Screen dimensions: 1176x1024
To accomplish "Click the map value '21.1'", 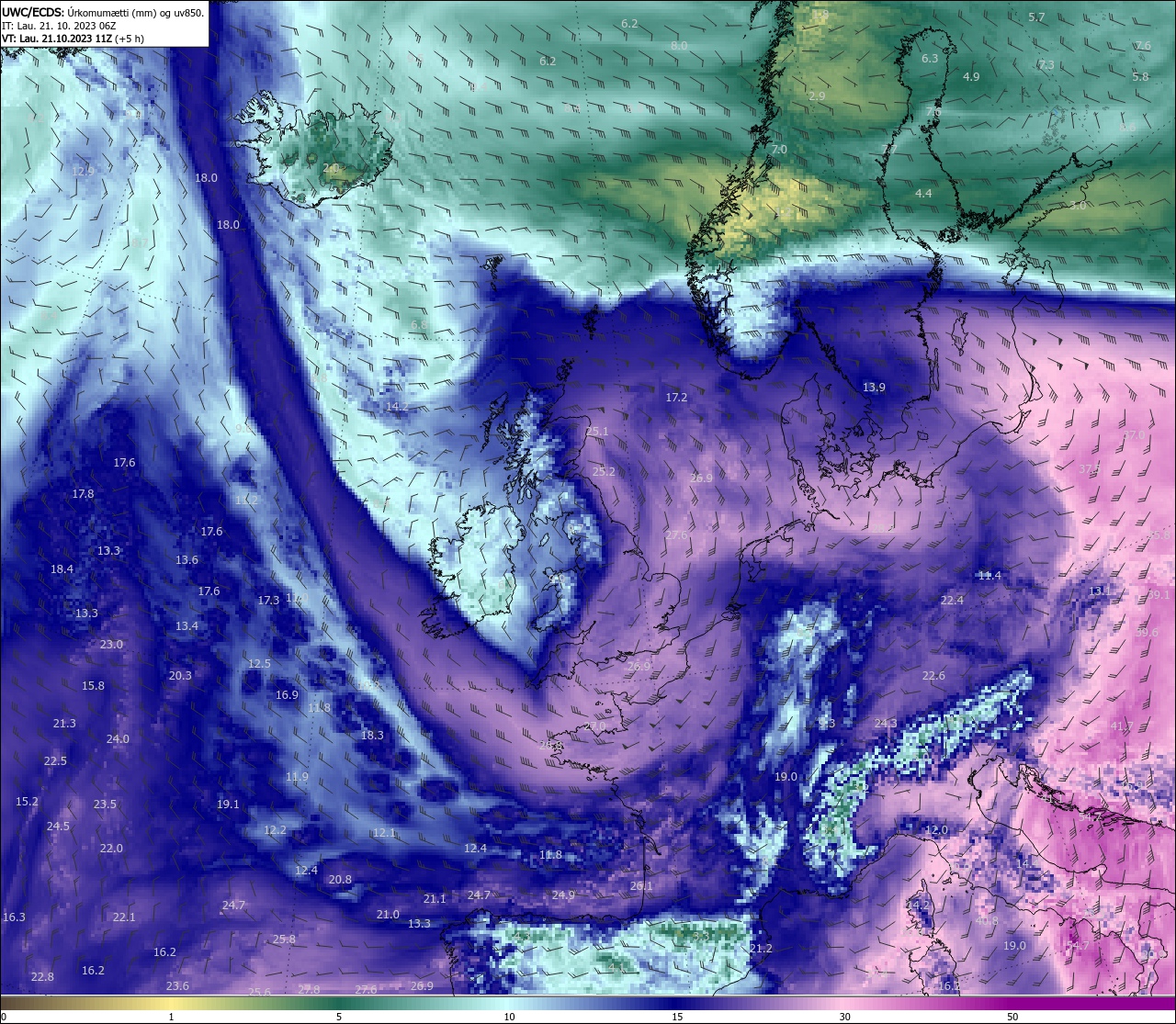I will (435, 899).
